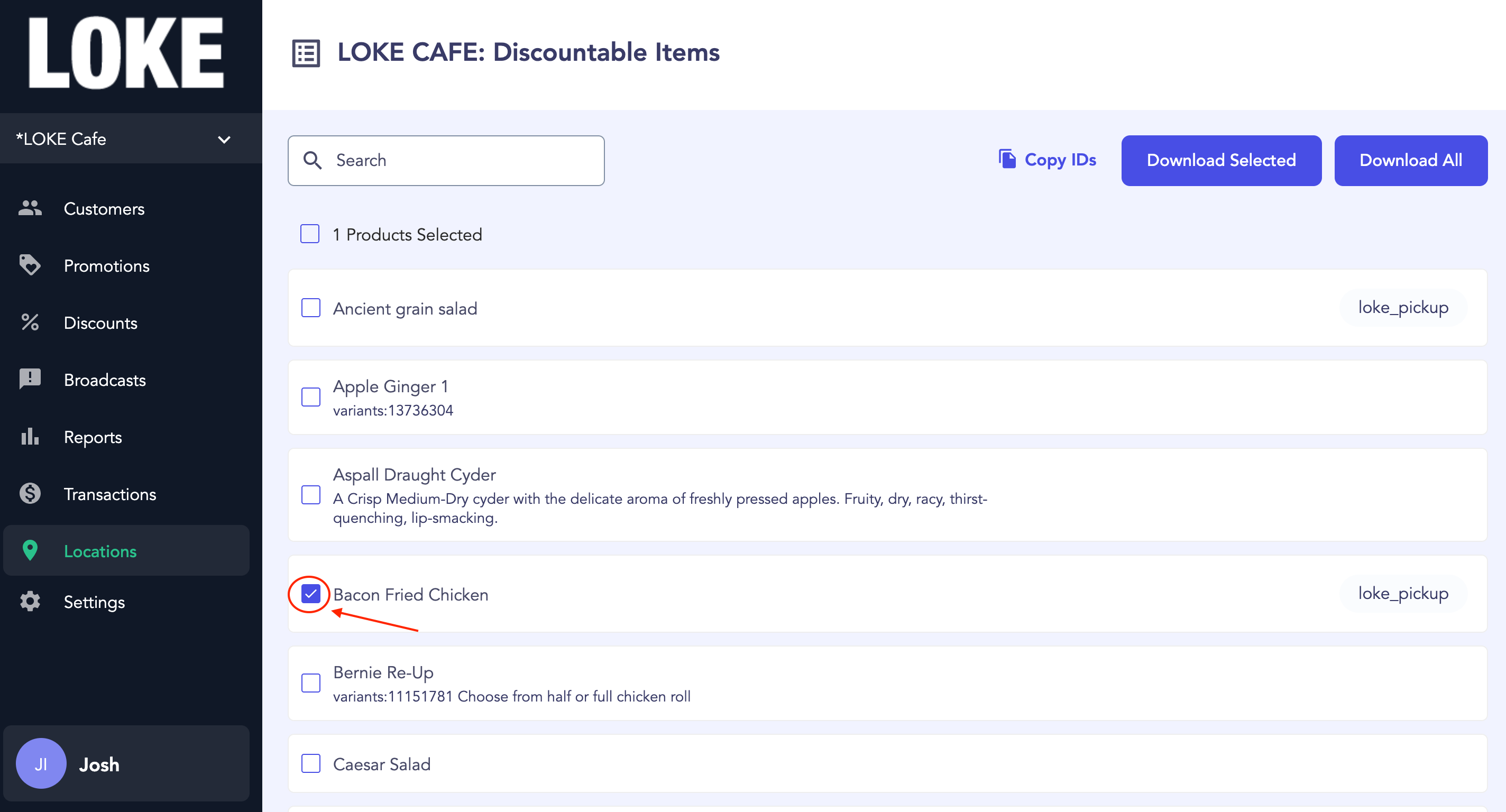Open the Josh user profile menu

pos(126,764)
